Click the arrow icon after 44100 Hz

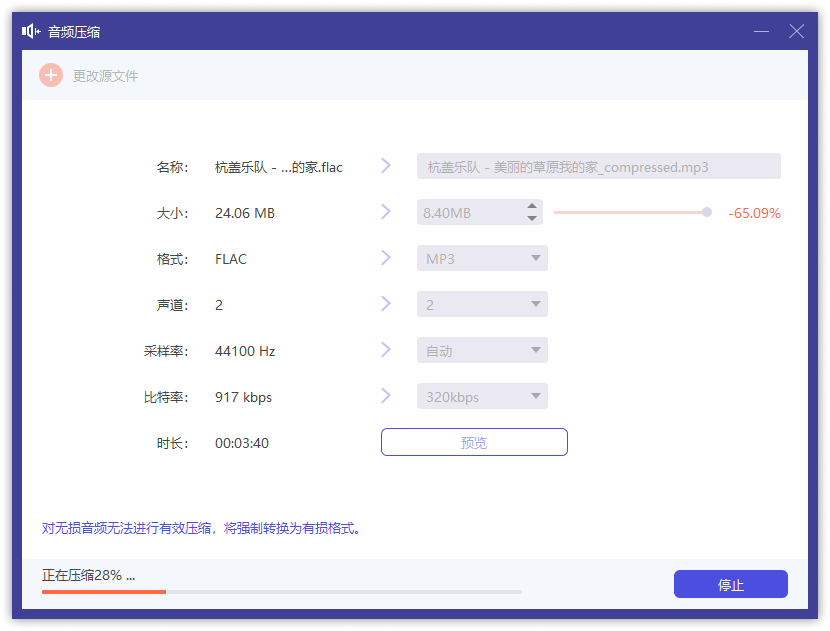386,350
